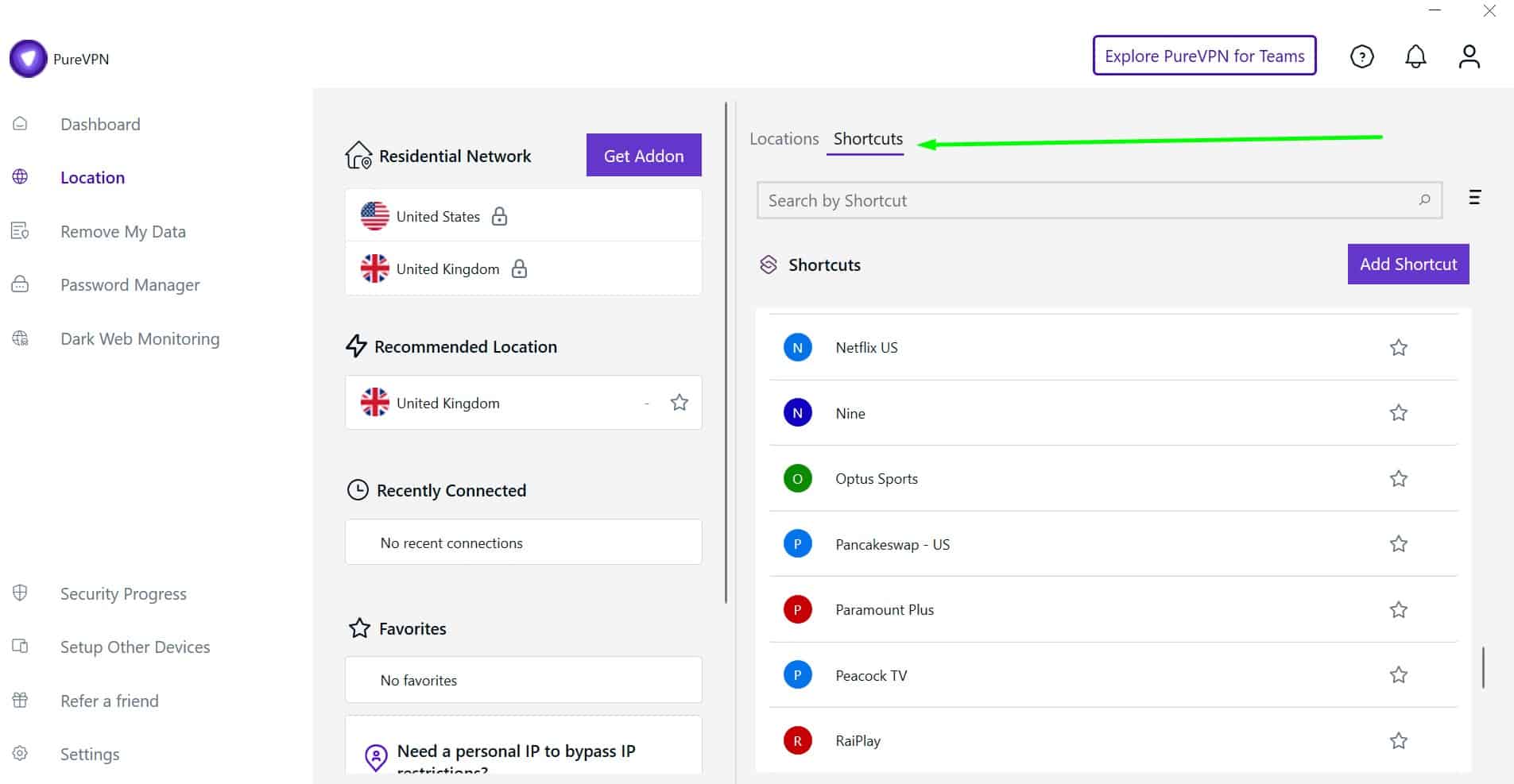Favorite the RaiPlay shortcut star

coord(1399,740)
